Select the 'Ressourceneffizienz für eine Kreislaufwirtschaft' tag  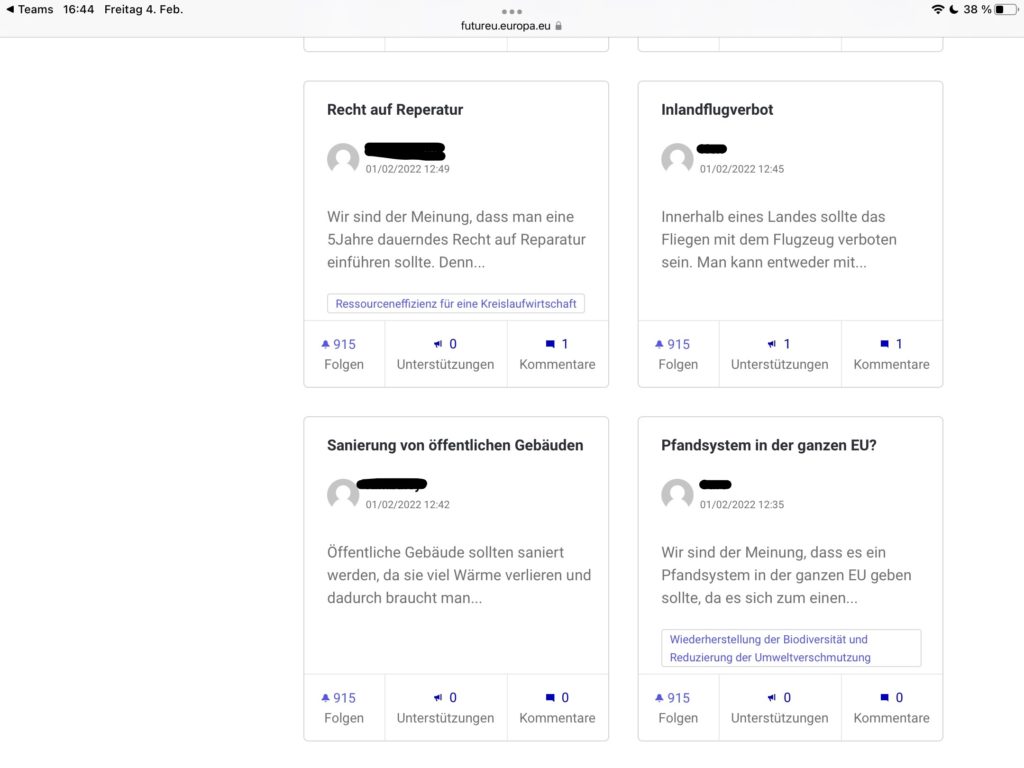click(x=456, y=304)
